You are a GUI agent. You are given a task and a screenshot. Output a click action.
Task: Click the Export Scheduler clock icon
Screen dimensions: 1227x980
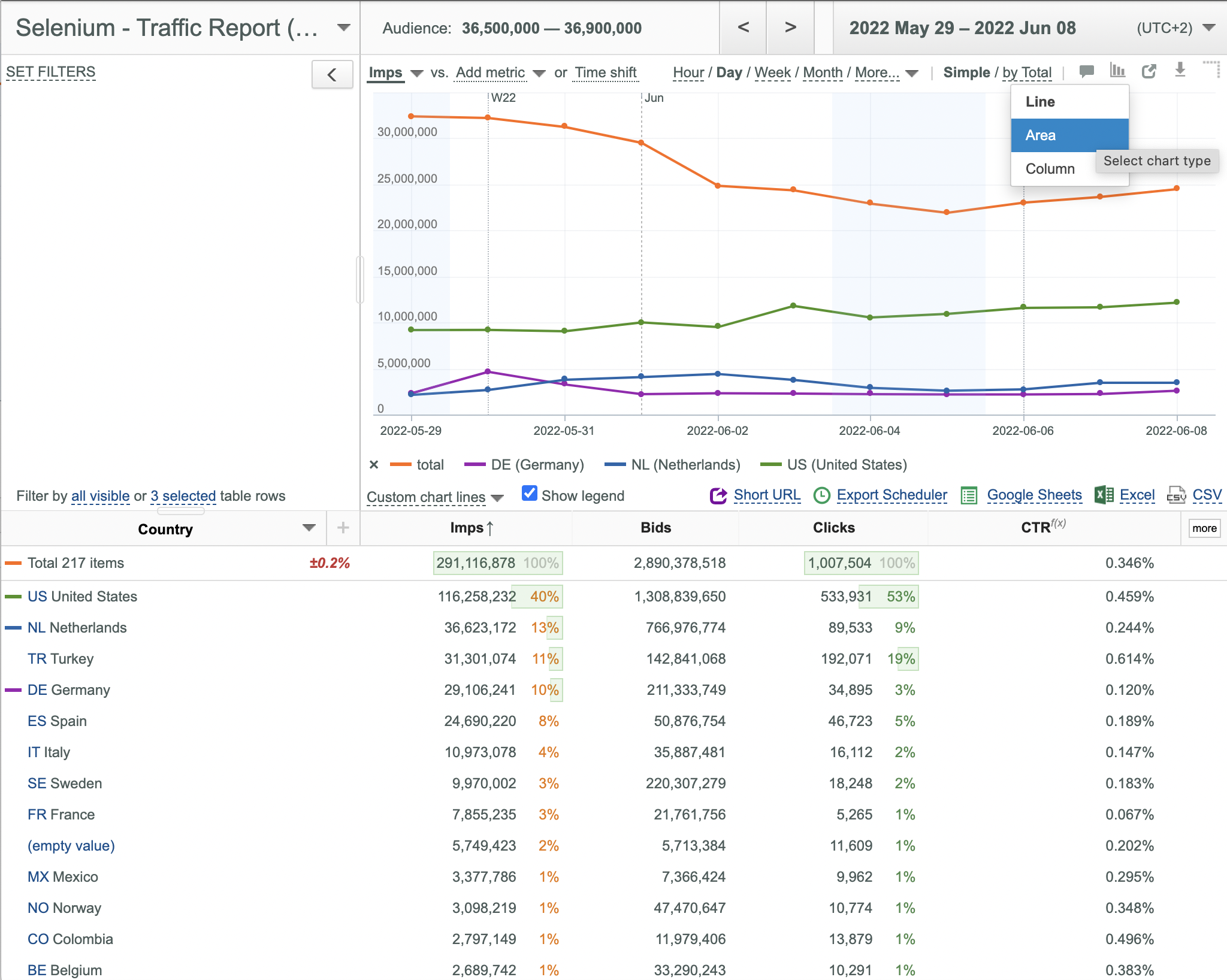tap(821, 495)
